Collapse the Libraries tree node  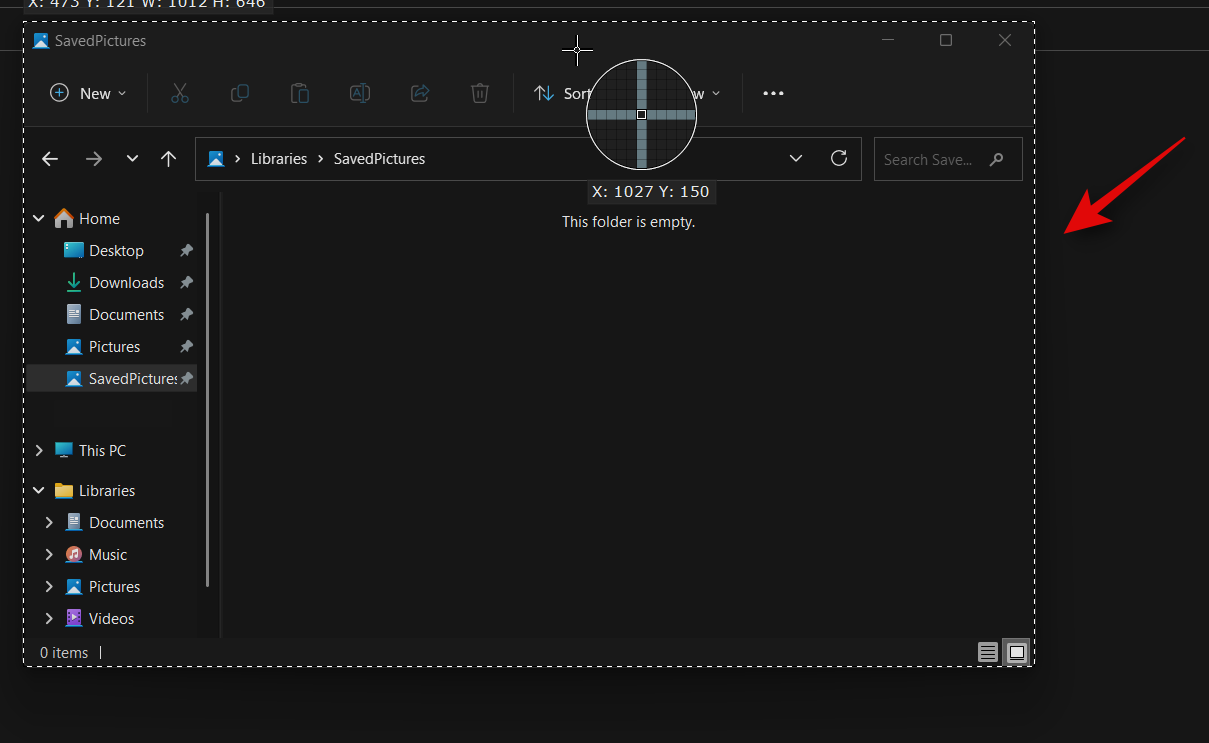[x=39, y=491]
